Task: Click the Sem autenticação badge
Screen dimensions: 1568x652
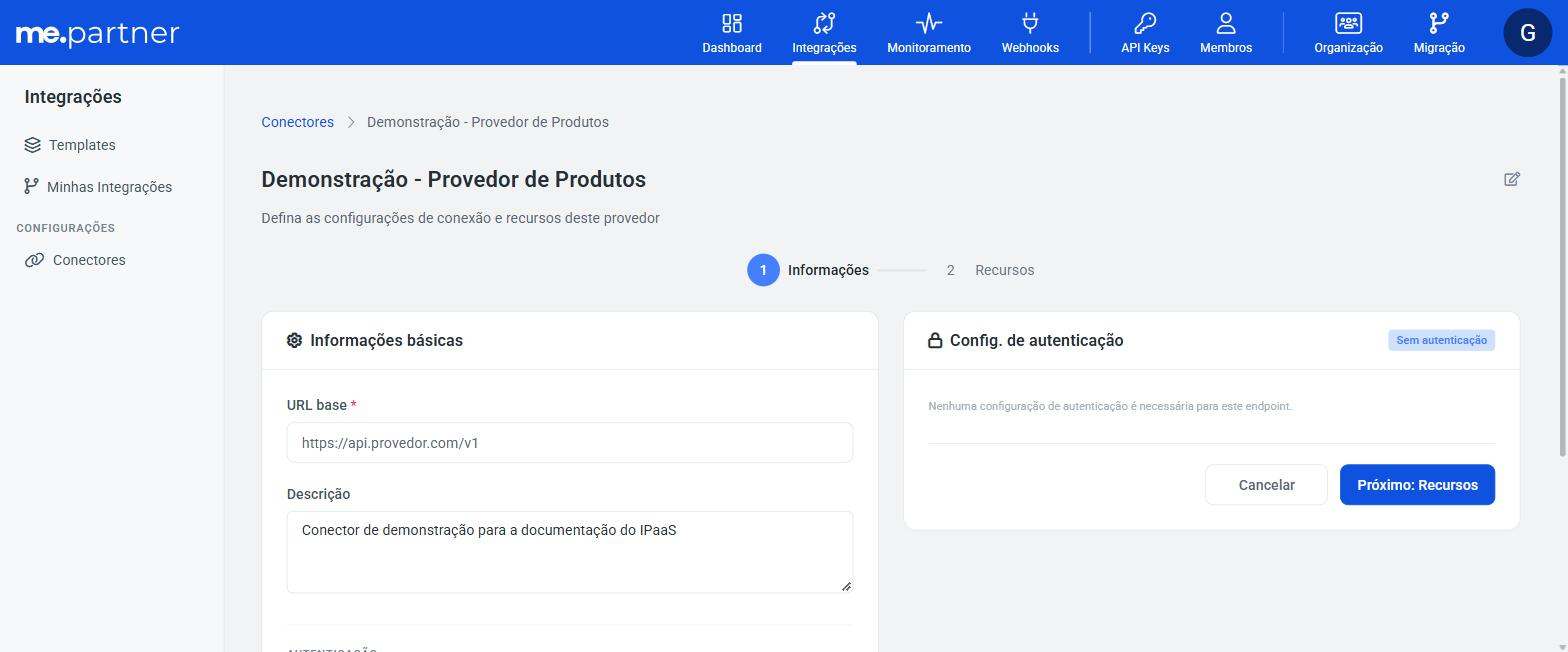Action: (x=1441, y=340)
